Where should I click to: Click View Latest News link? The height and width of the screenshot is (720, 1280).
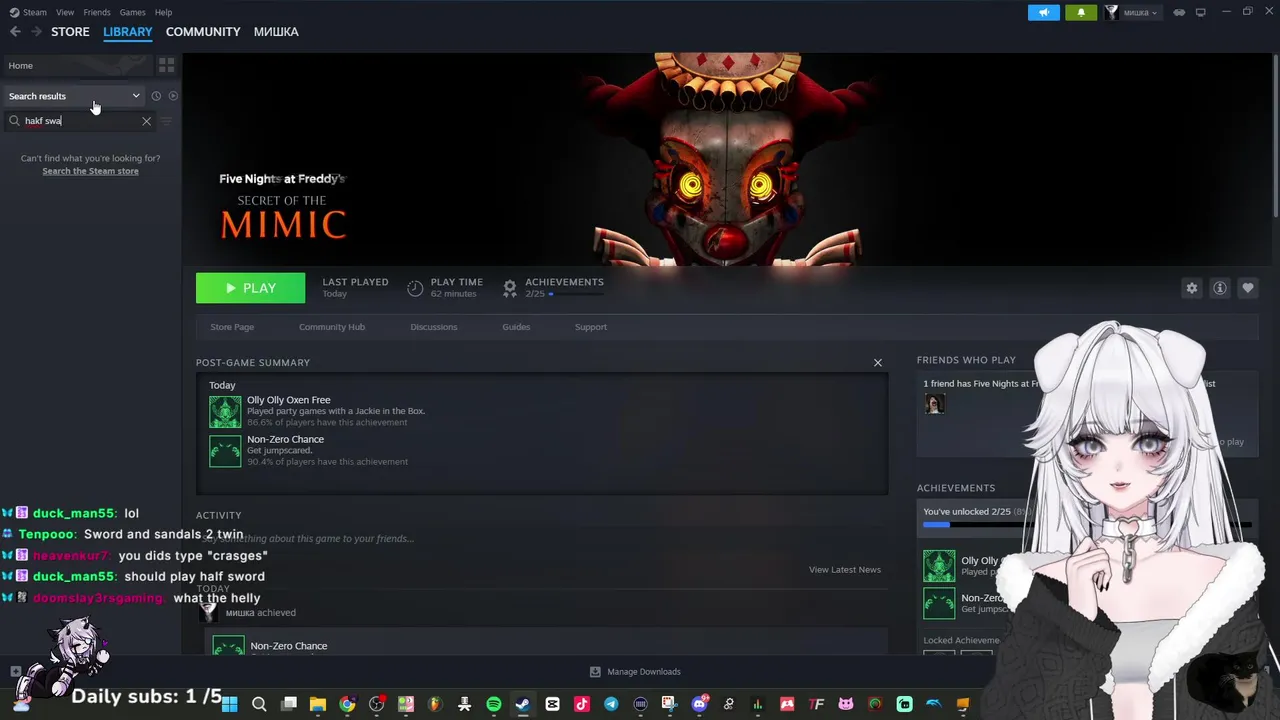(845, 570)
